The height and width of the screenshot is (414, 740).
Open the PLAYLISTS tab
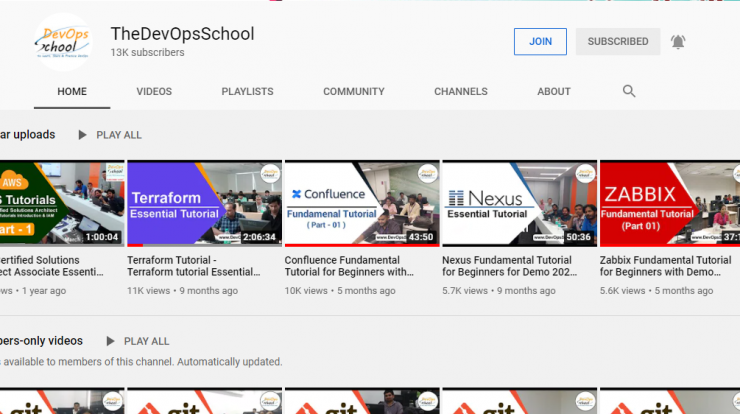247,92
